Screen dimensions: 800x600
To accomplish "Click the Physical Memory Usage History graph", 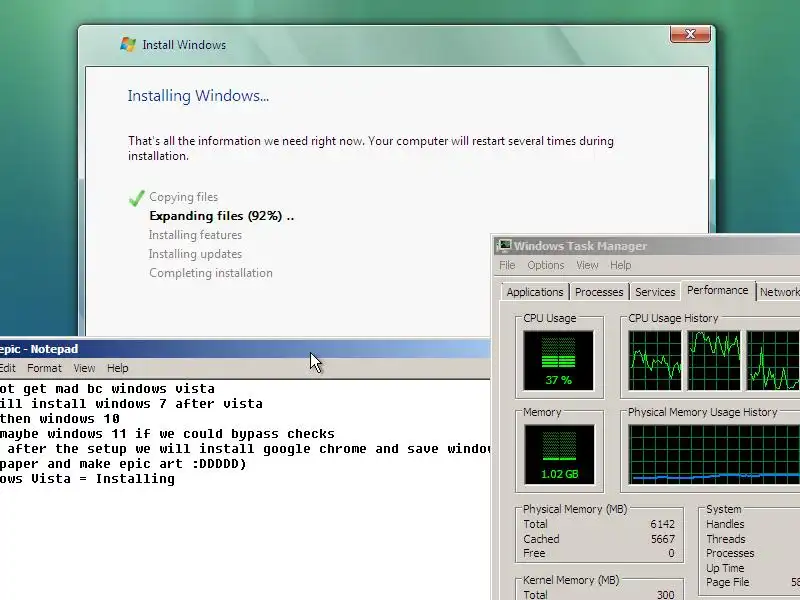I will [714, 454].
